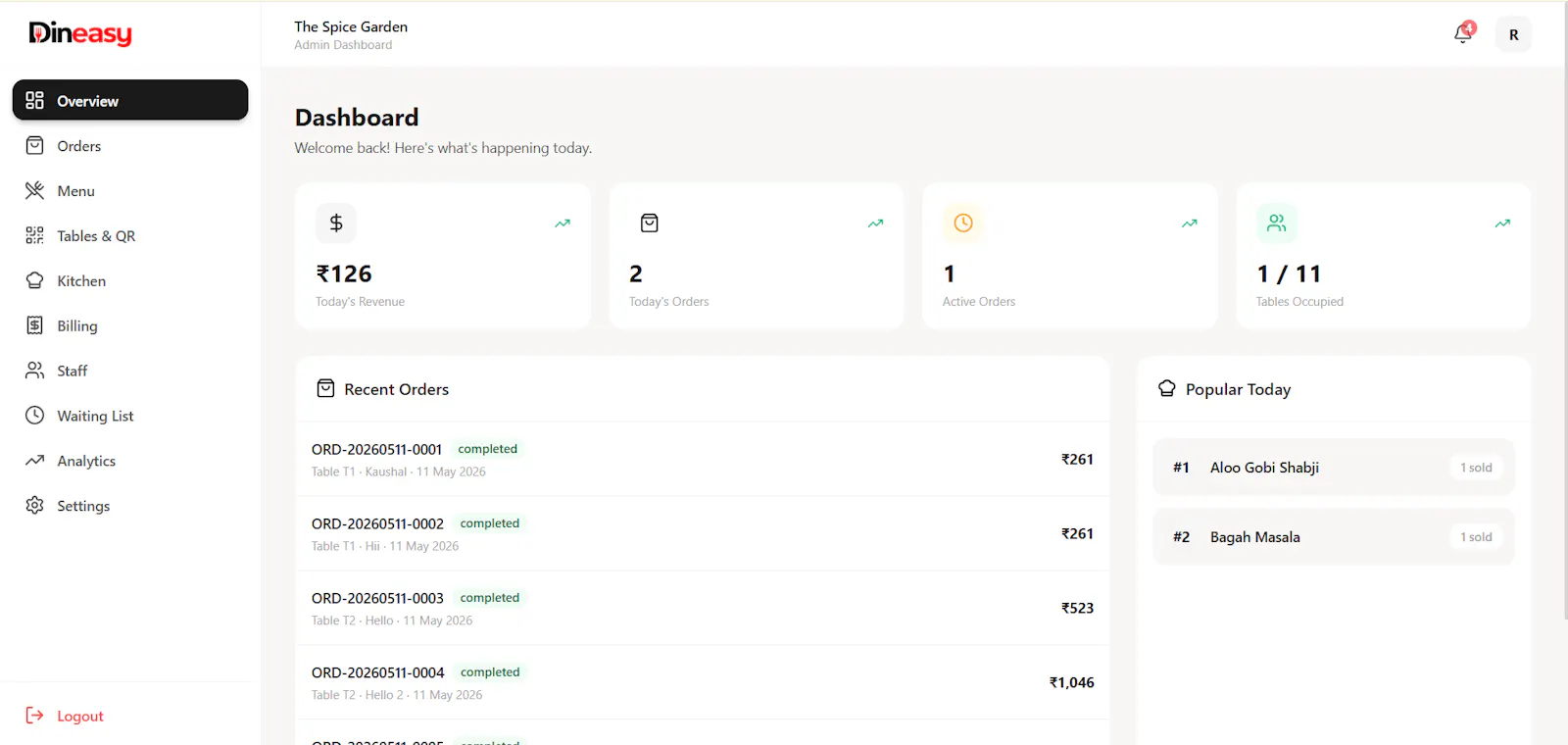Click trend arrow on Tables Occupied card
This screenshot has height=745, width=1568.
(x=1502, y=223)
